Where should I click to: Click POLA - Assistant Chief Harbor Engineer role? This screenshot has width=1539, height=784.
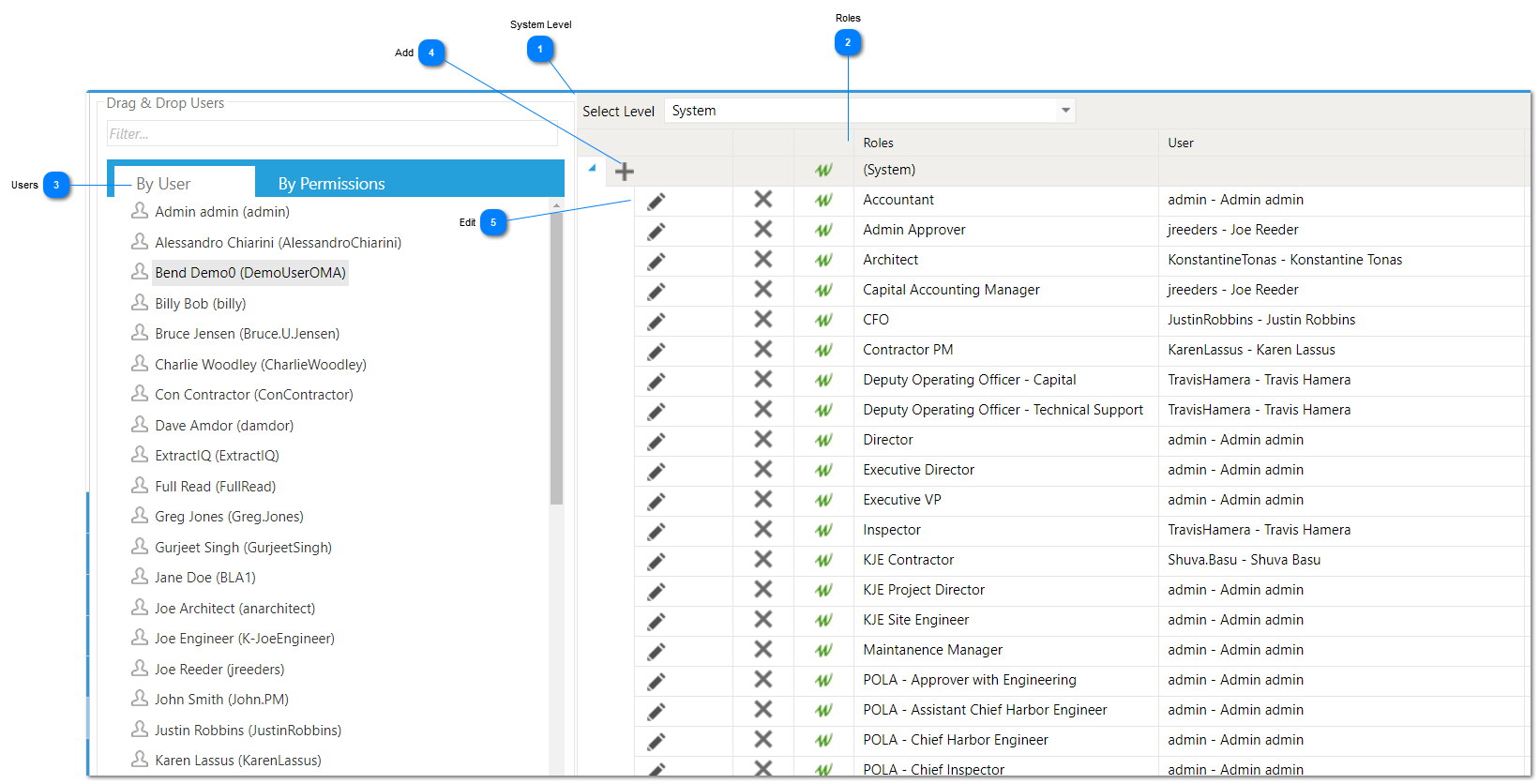[985, 710]
